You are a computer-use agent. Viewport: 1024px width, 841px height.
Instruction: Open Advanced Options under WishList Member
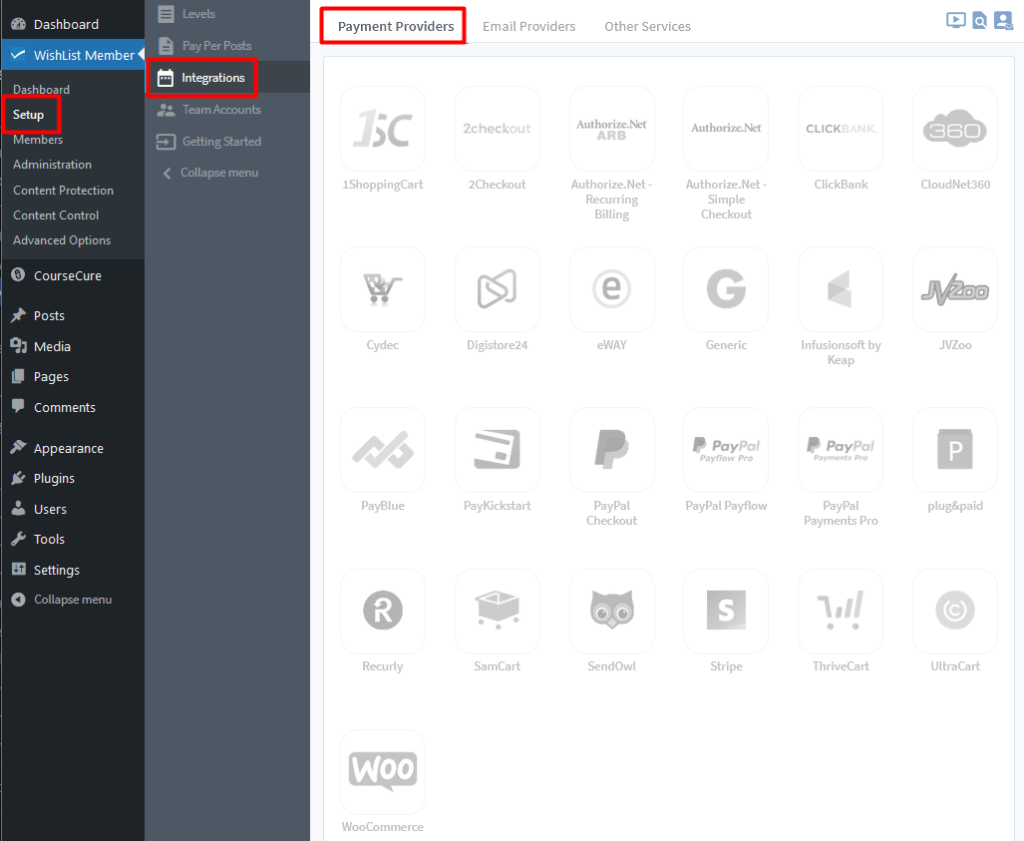(62, 240)
